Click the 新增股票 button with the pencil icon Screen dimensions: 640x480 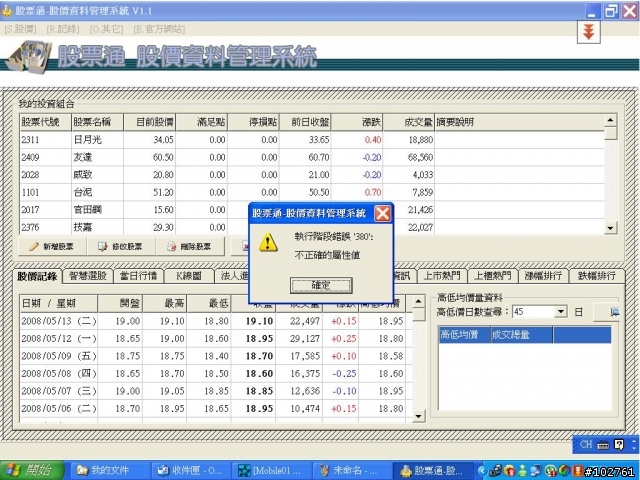tap(52, 247)
